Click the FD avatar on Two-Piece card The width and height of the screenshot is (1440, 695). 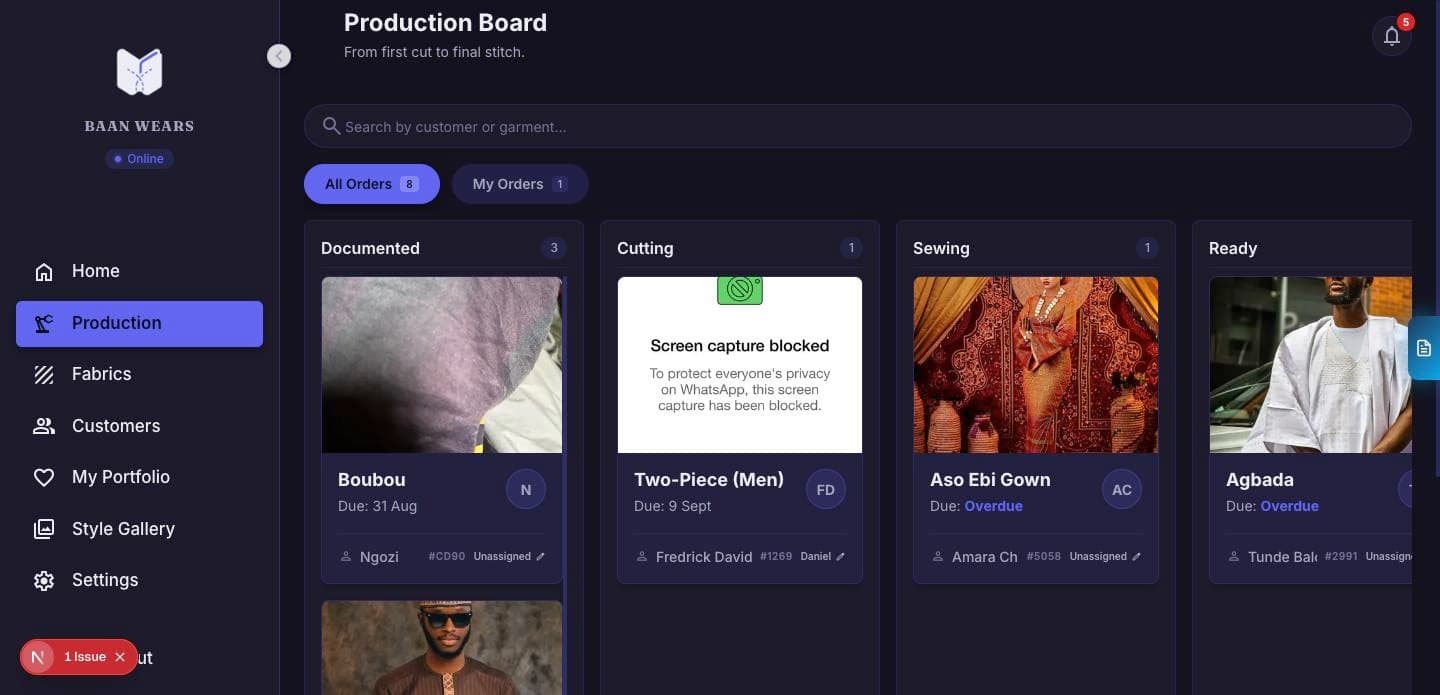pyautogui.click(x=826, y=490)
